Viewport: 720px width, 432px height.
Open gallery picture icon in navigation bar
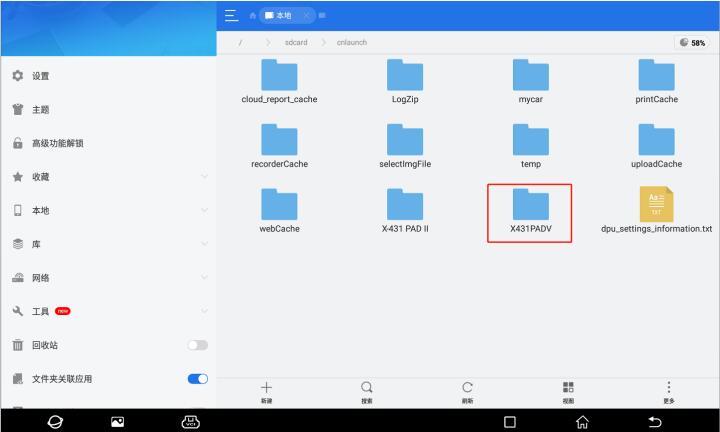(x=118, y=421)
